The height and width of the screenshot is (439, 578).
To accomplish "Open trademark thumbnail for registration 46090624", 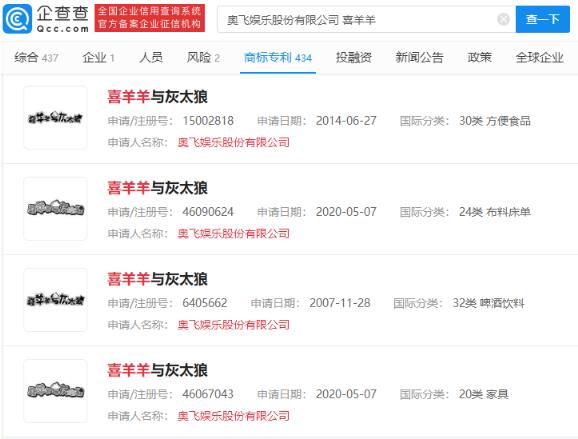I will point(55,209).
